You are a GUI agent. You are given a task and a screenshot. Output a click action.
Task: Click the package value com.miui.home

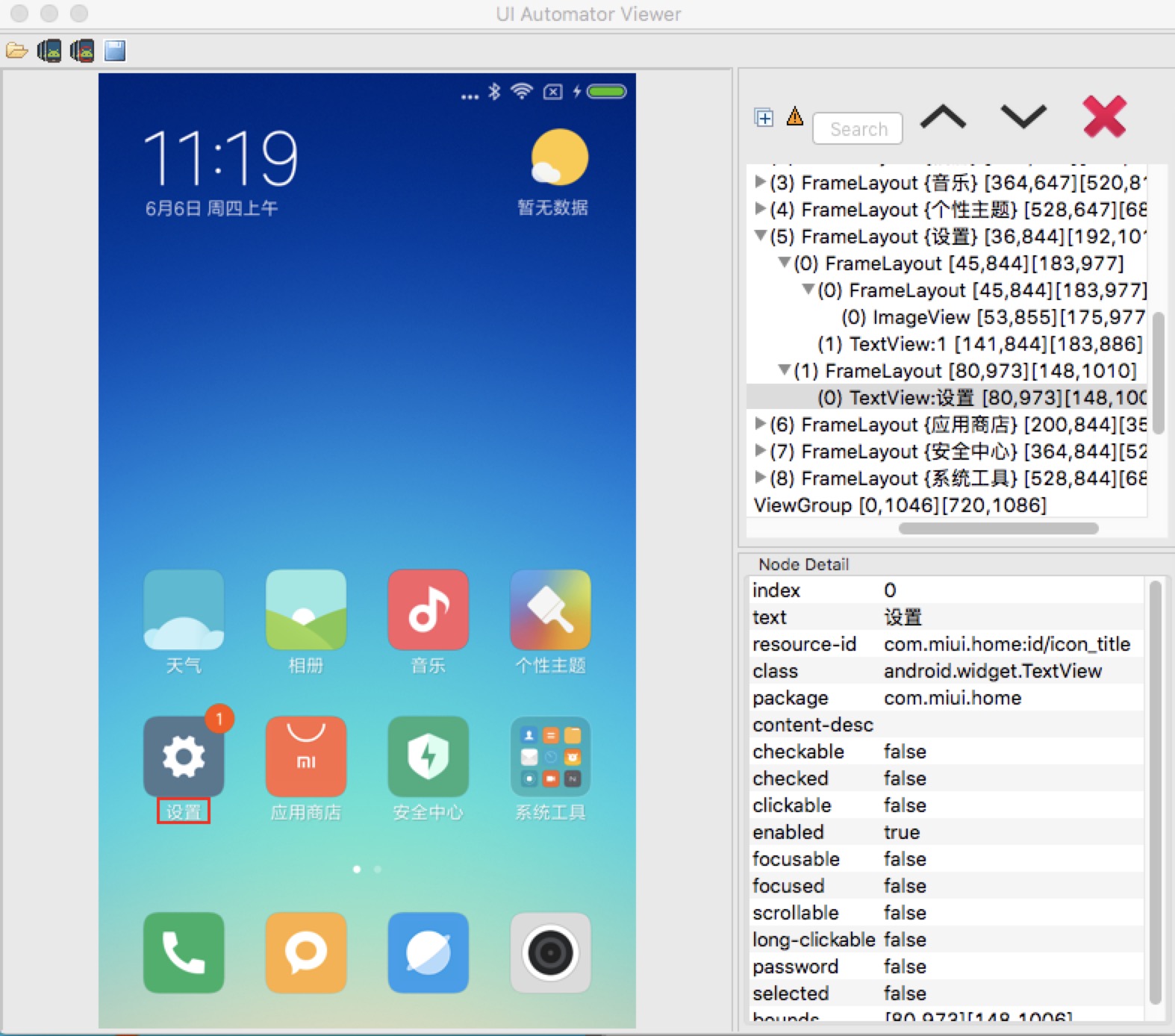[953, 698]
